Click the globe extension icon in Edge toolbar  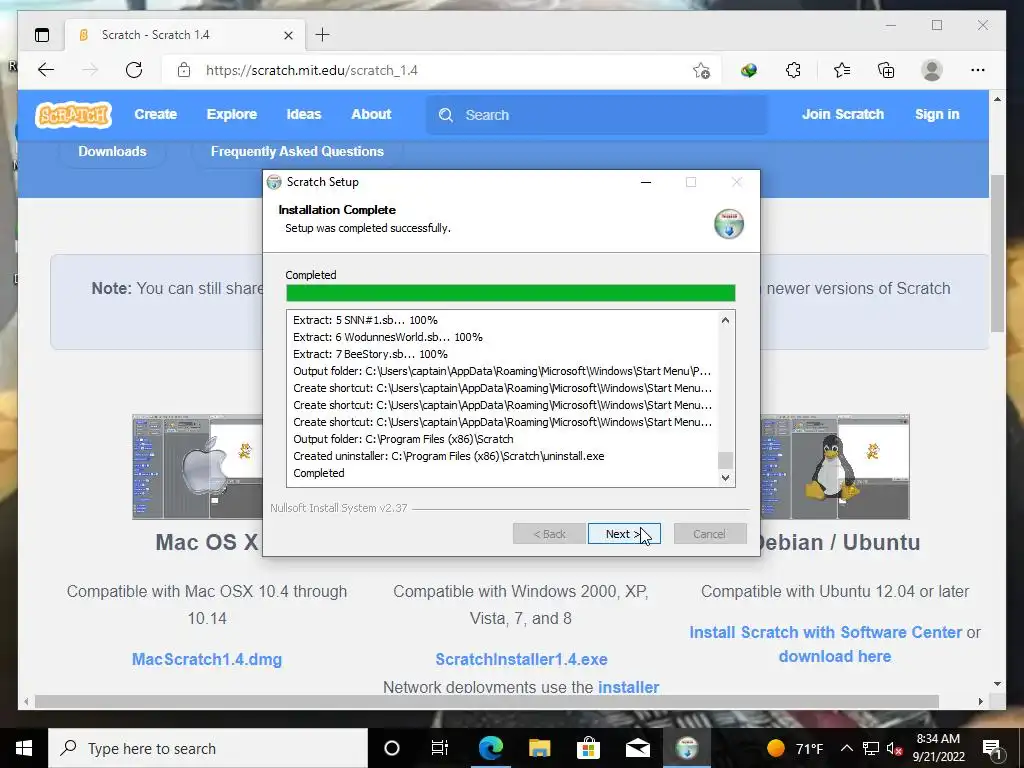click(x=748, y=70)
